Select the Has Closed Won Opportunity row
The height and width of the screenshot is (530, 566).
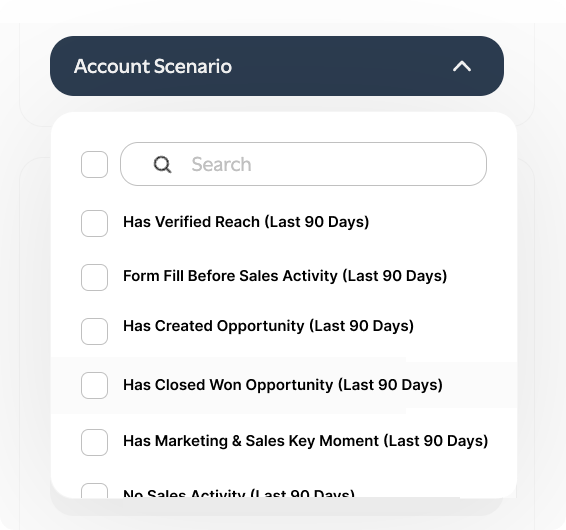(283, 385)
